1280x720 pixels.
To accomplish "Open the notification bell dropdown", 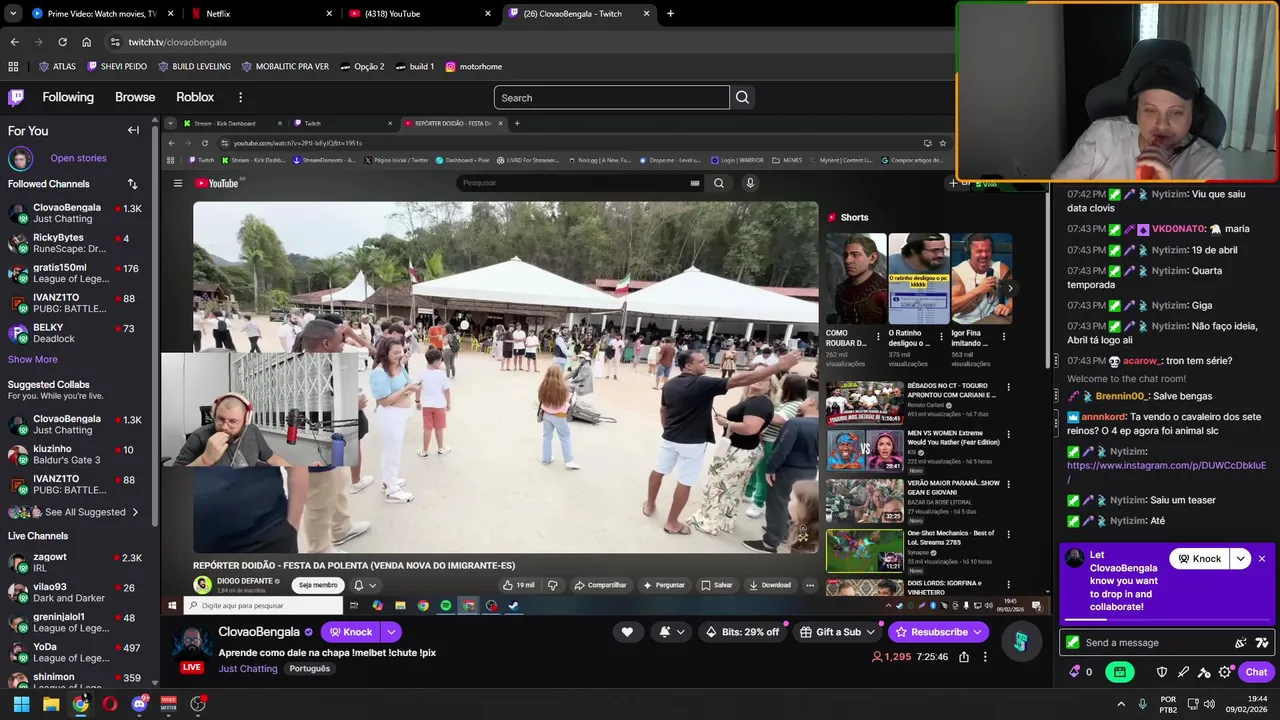I will pyautogui.click(x=671, y=631).
